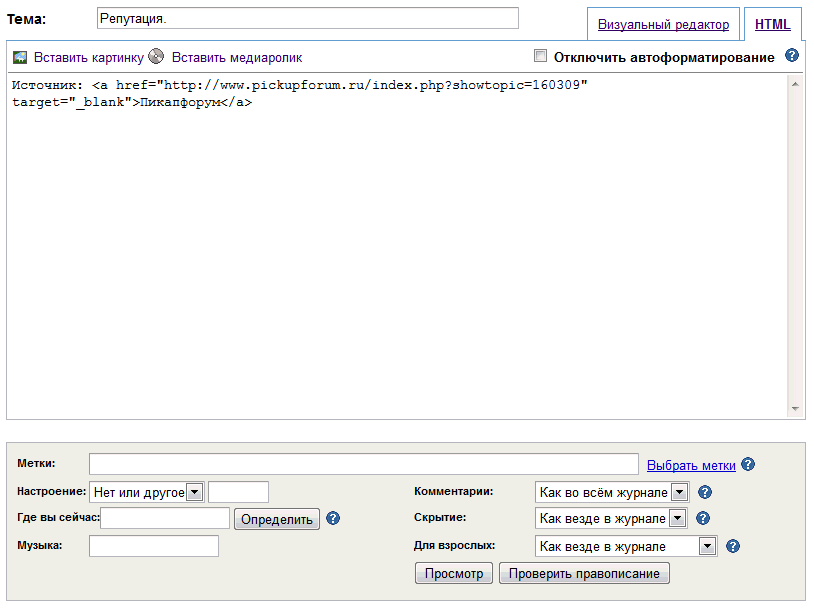Switch to Визуальный редактор tab

coord(663,25)
